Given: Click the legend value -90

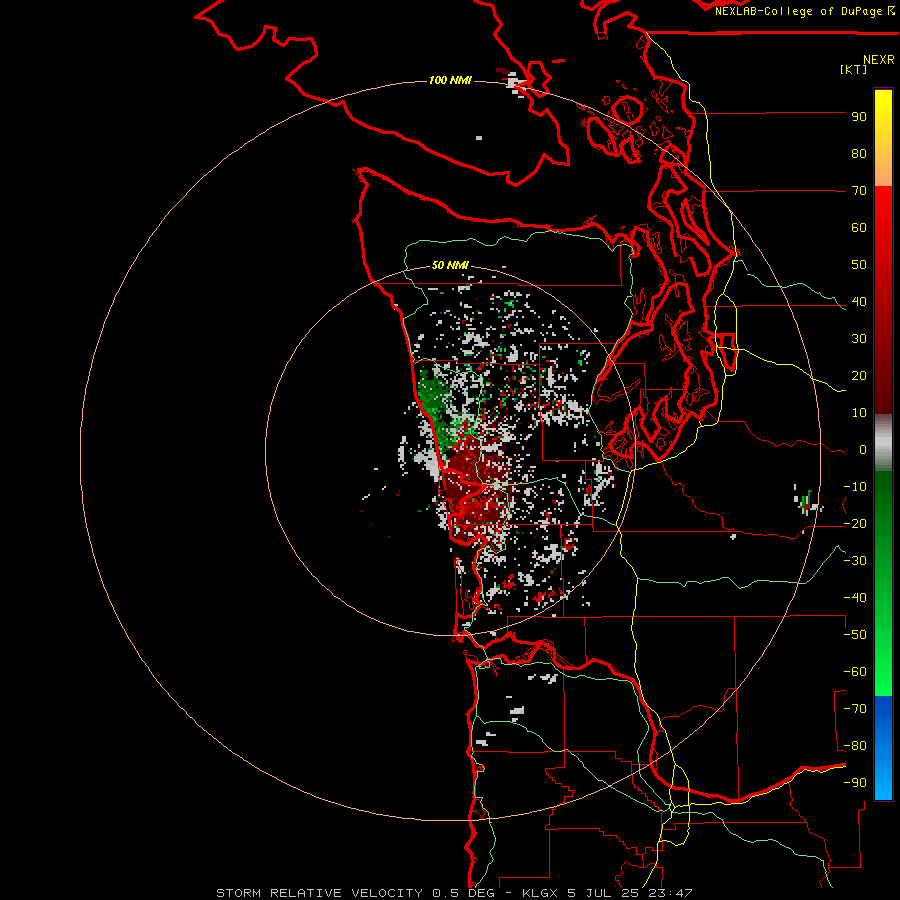Looking at the screenshot, I should [x=855, y=783].
